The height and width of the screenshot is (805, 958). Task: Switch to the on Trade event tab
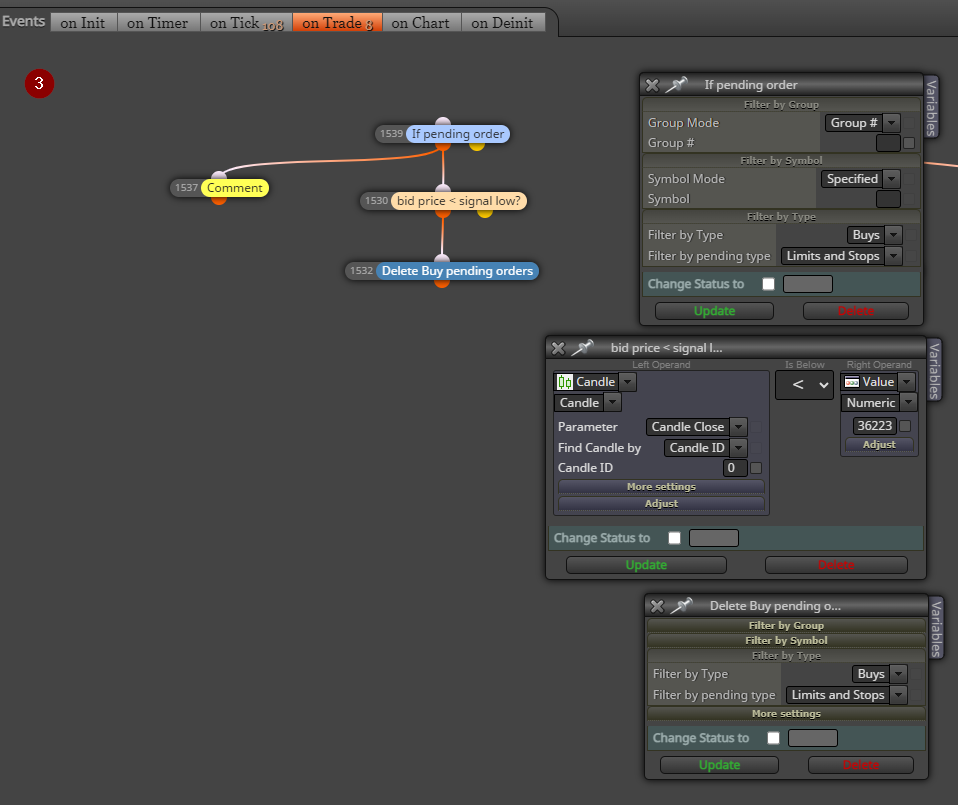tap(337, 23)
